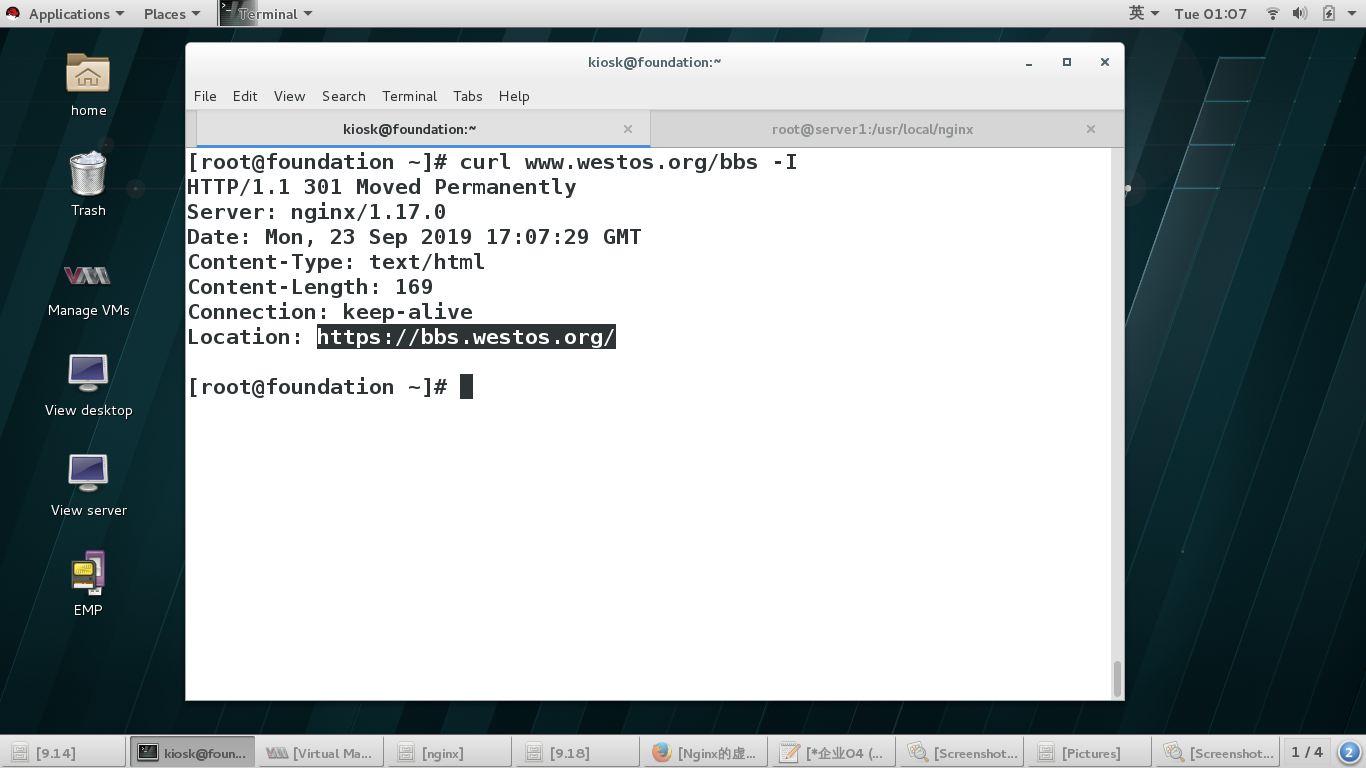Open the View menu

289,96
